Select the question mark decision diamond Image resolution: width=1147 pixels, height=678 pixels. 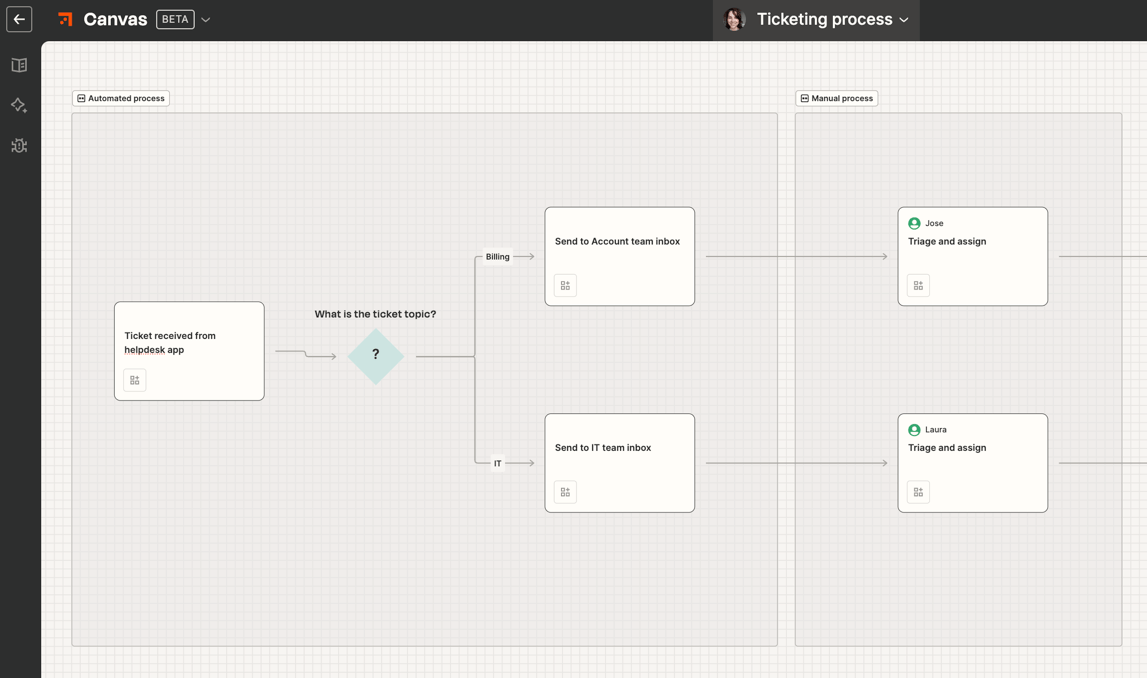point(375,355)
